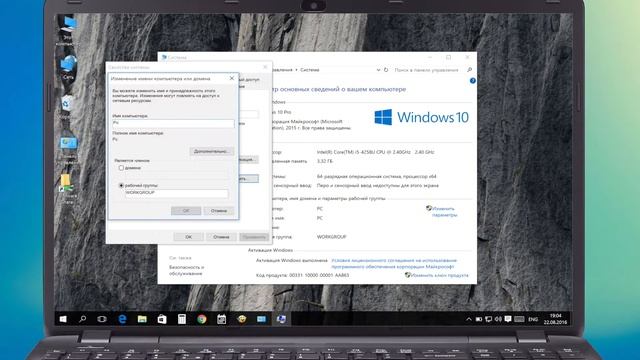Viewport: 640px width, 360px height.
Task: Select the Control Panel desktop icon
Action: pyautogui.click(x=68, y=150)
